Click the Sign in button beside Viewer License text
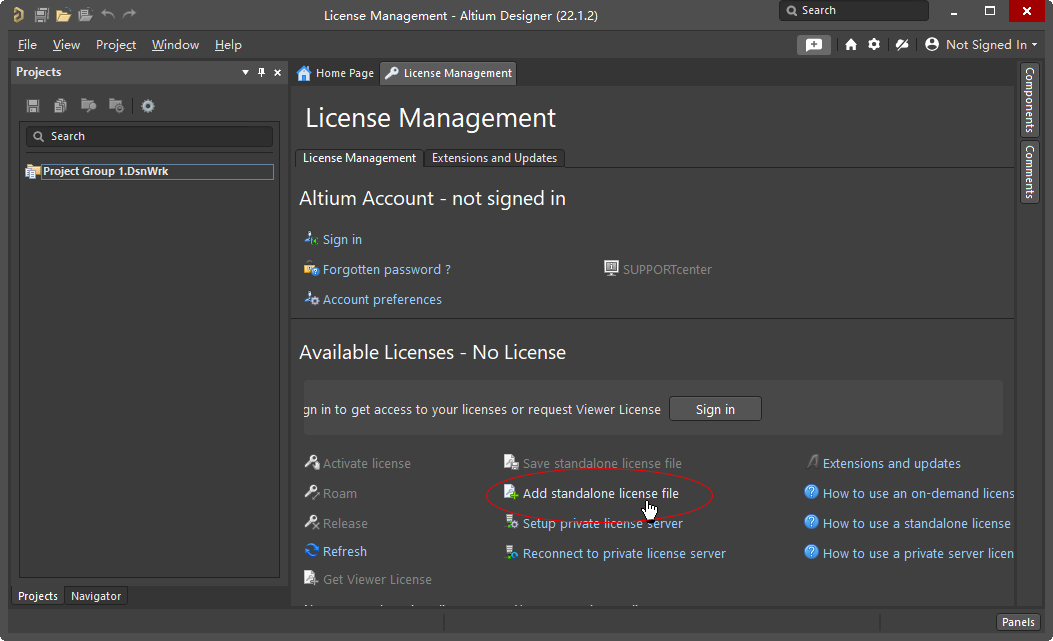Viewport: 1053px width, 641px height. [x=715, y=409]
